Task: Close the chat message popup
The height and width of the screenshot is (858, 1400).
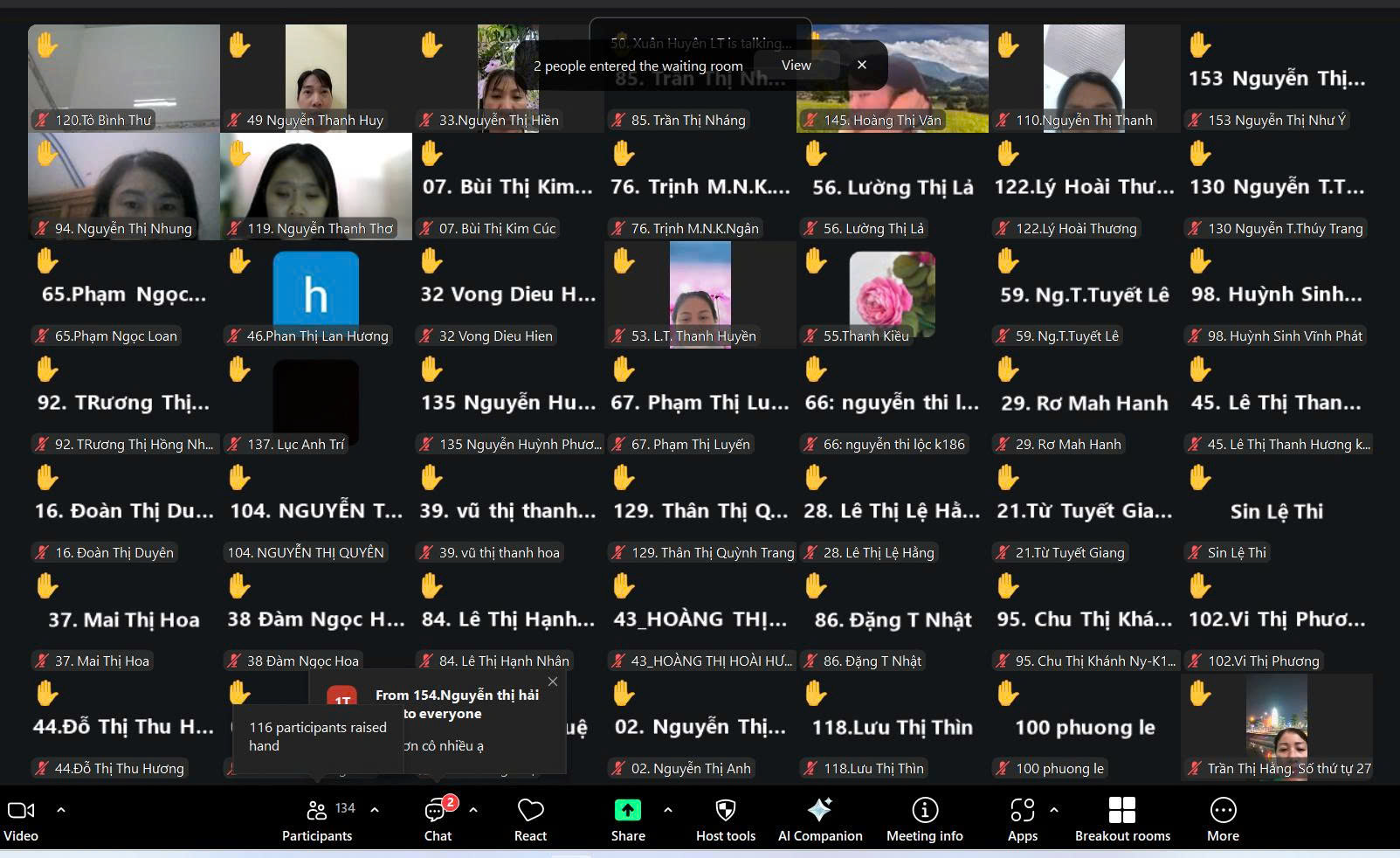Action: pyautogui.click(x=552, y=682)
